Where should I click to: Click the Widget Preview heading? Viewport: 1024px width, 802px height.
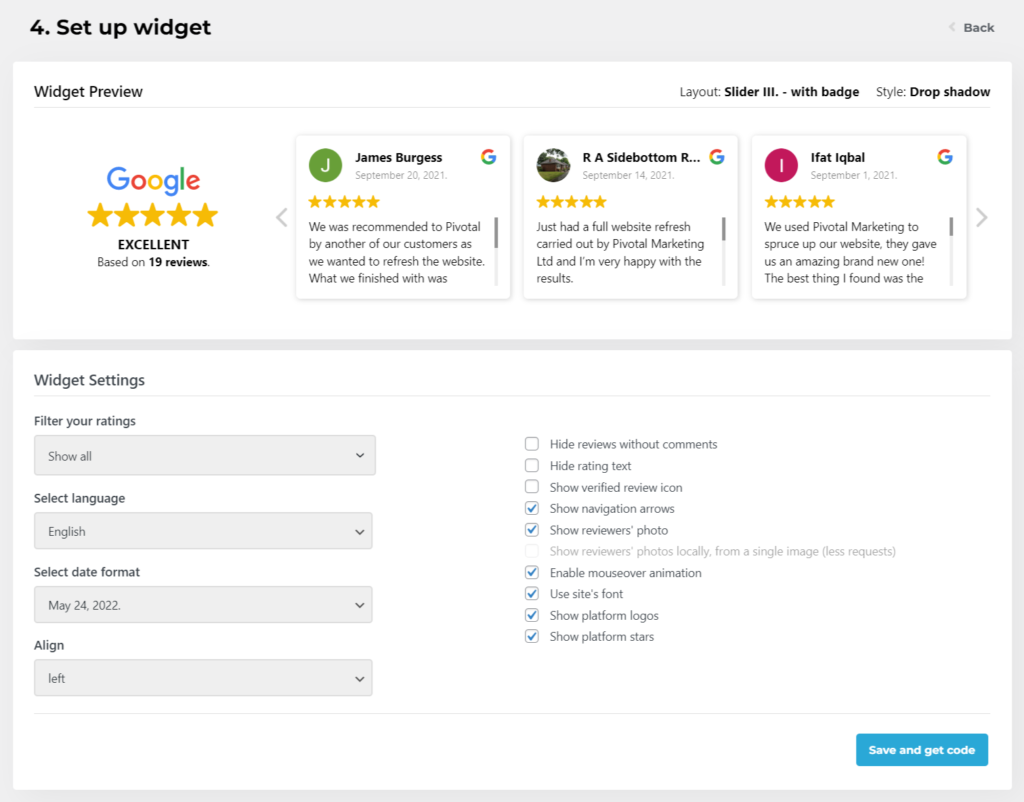[x=88, y=91]
